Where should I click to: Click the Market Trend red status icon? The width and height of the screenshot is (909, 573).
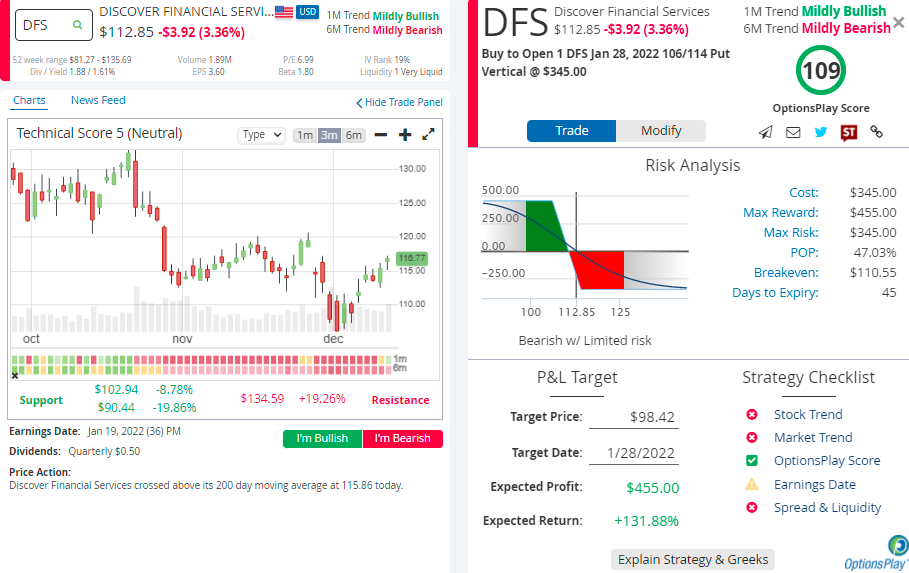(752, 437)
